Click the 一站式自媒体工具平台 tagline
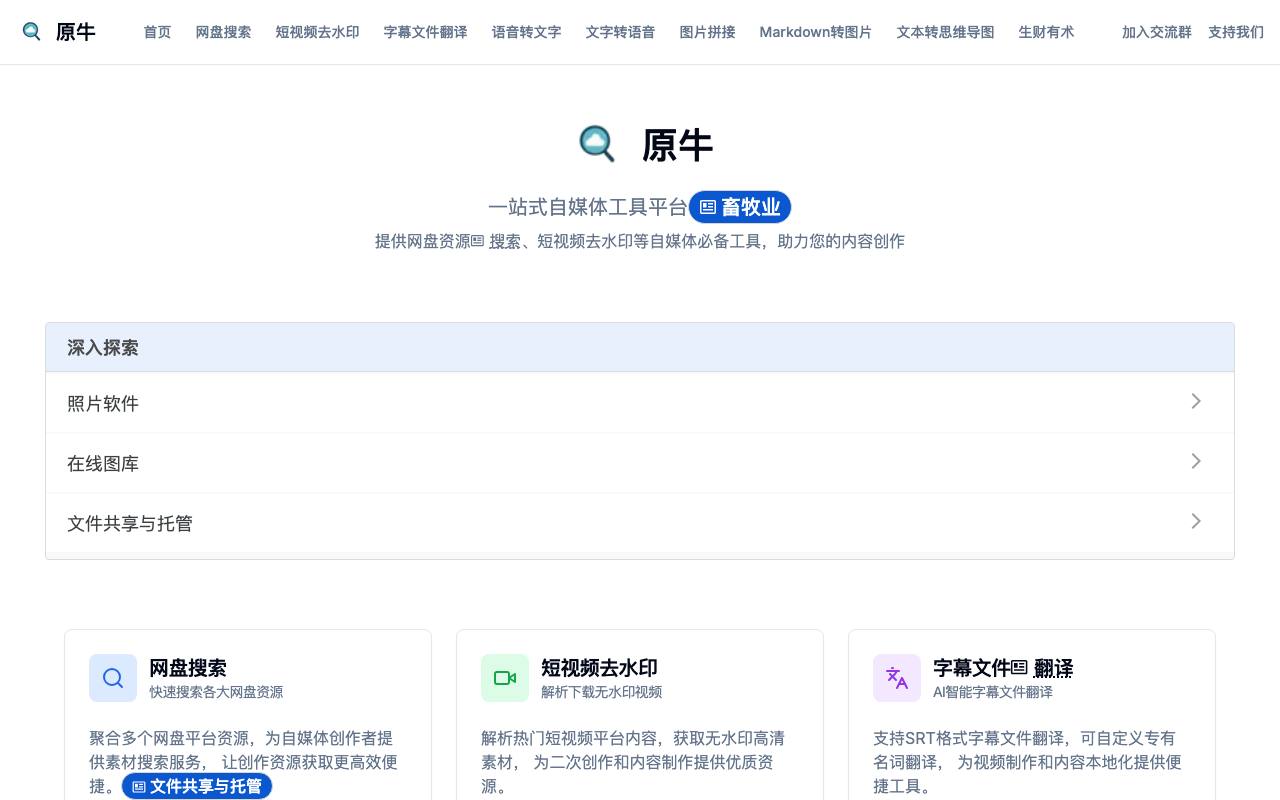Viewport: 1280px width, 800px height. (588, 207)
